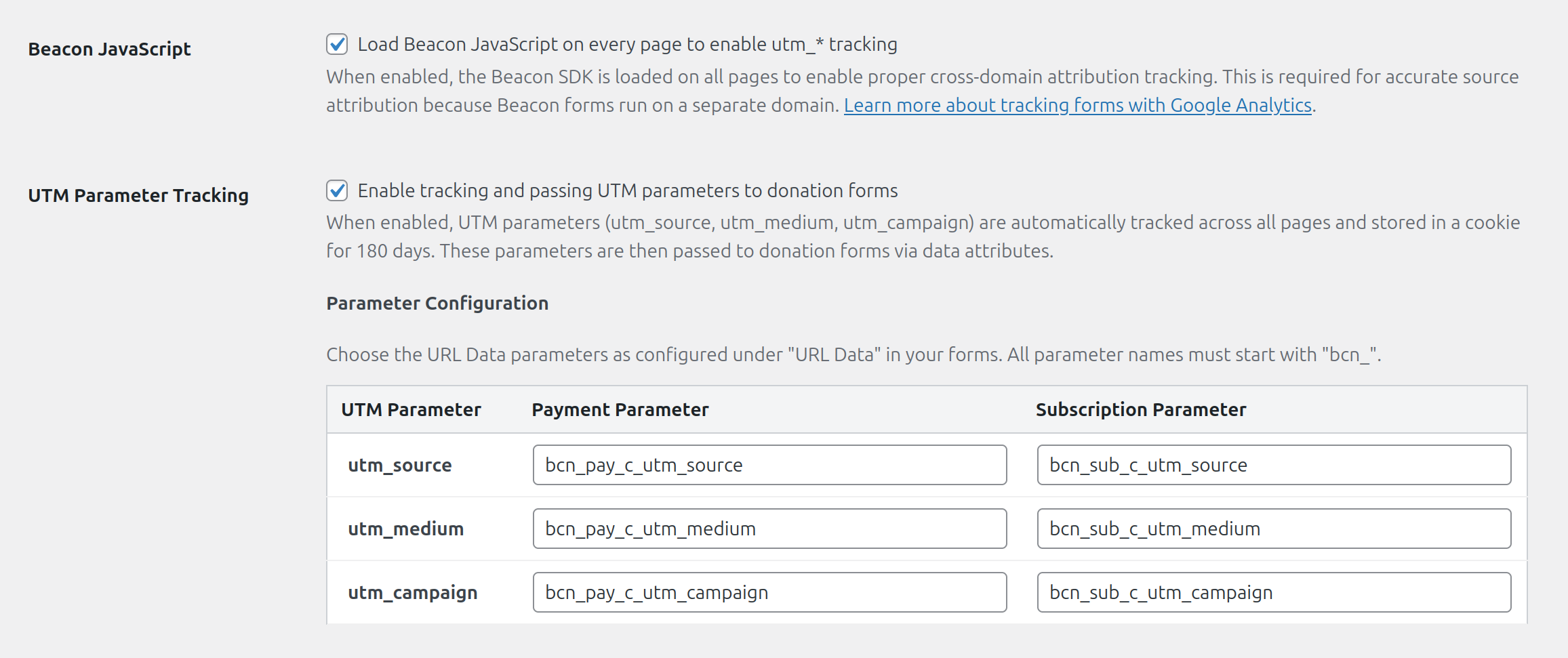Image resolution: width=1568 pixels, height=658 pixels.
Task: Edit the bcn_pay_c_utm_campaign value
Action: point(769,592)
